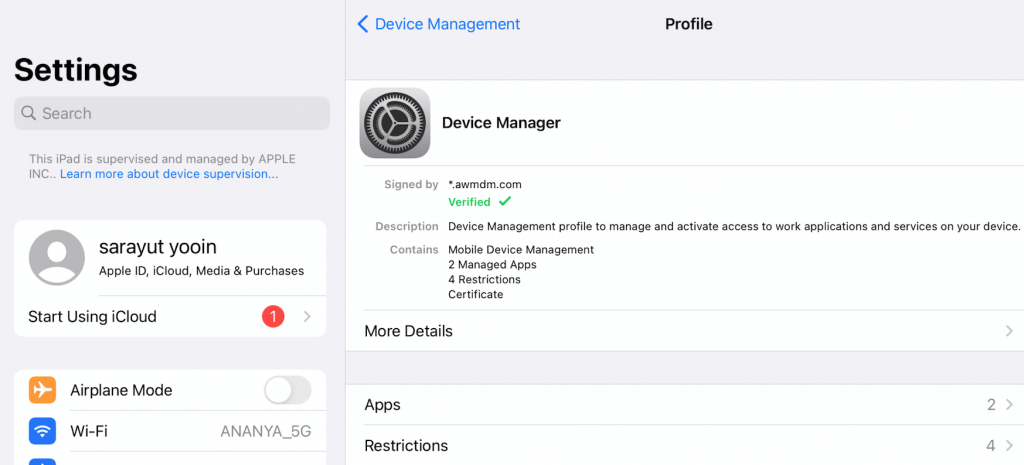Click the green Verified checkmark

click(504, 202)
